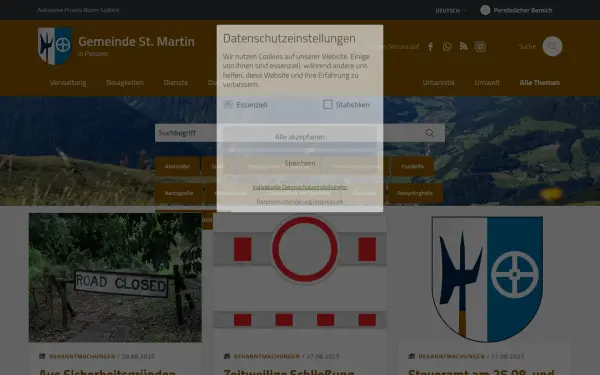Click calendar icon of 21.08.2025 announcement

coord(412,356)
